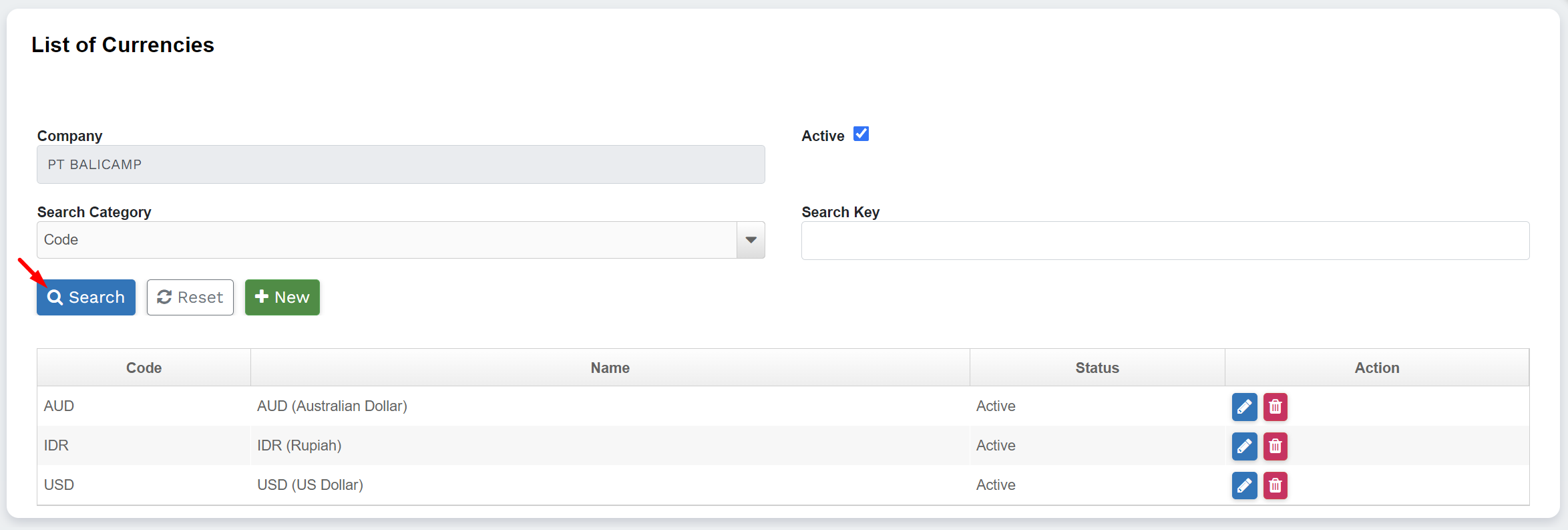
Task: Edit the AUD currency row
Action: pos(1244,407)
